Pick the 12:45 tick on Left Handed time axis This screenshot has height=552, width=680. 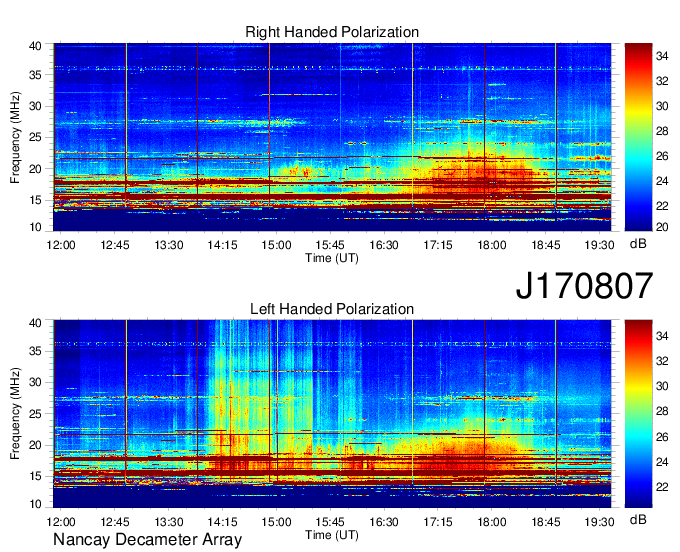pyautogui.click(x=115, y=522)
